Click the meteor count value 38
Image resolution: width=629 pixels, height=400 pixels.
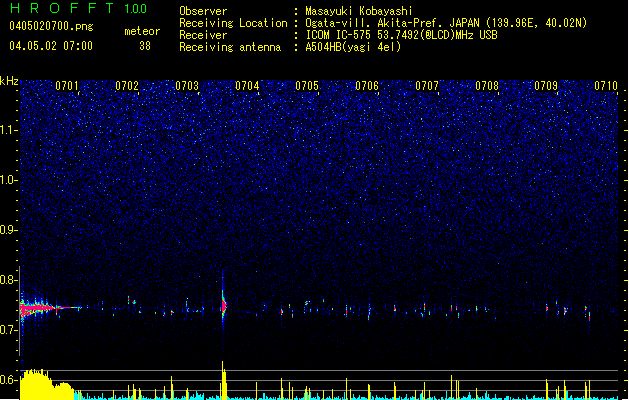[145, 46]
